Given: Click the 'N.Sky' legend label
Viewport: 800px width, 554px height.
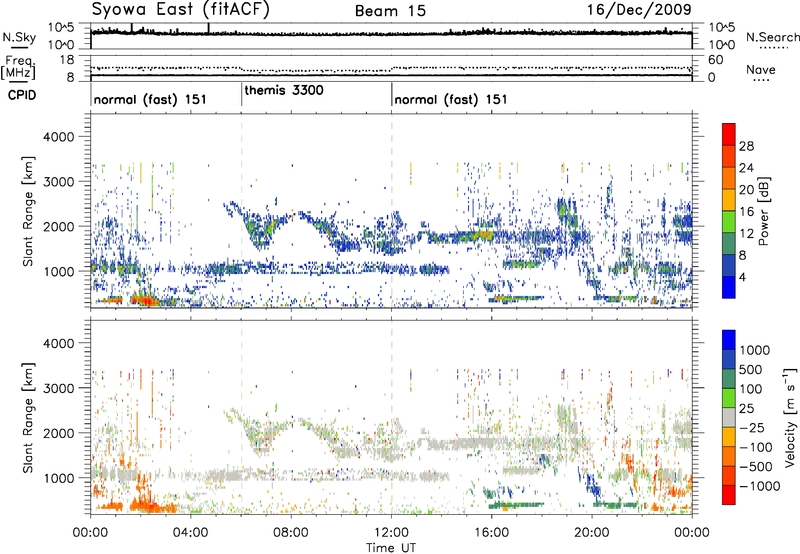Looking at the screenshot, I should [19, 37].
